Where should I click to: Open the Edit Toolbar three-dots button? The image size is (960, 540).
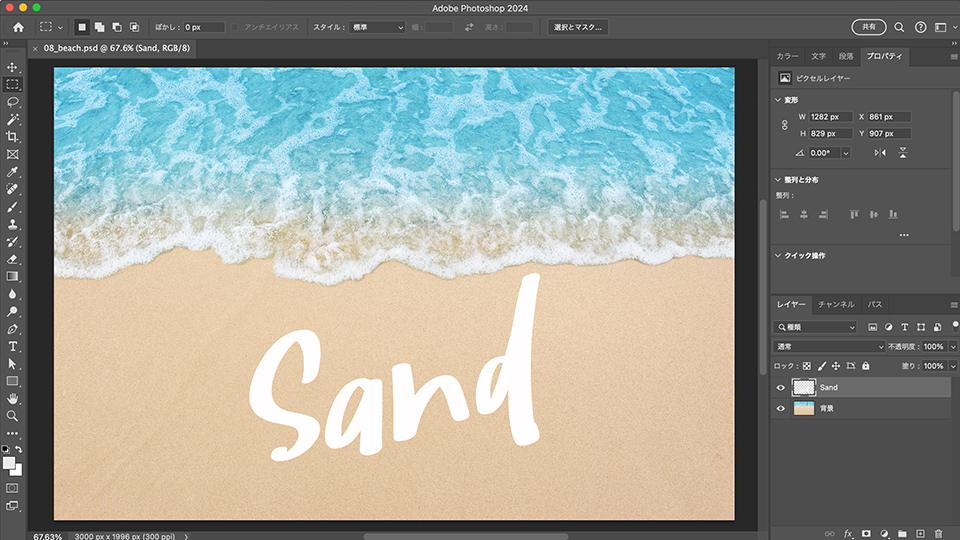(12, 433)
